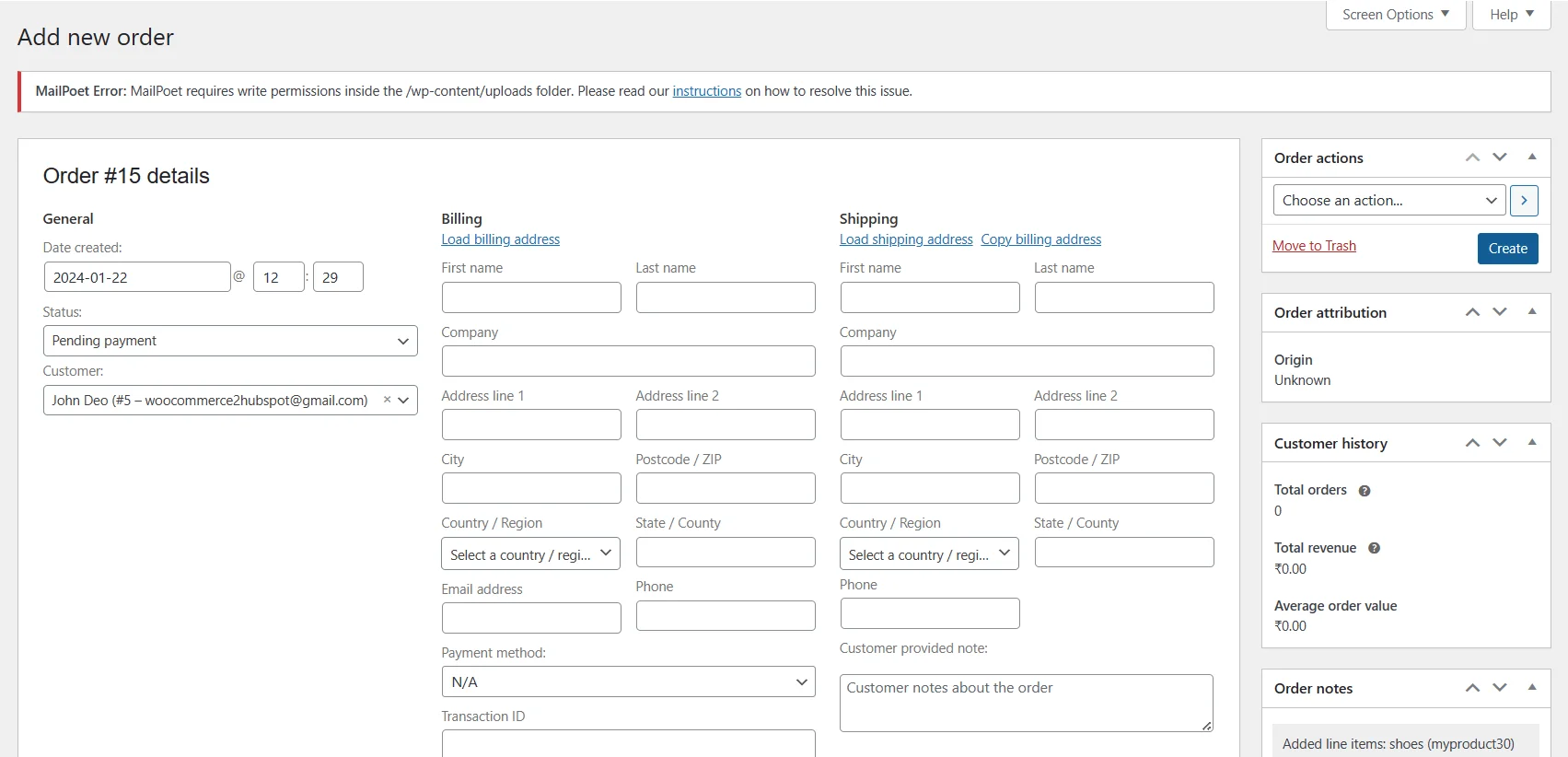Focus the shipping Last name field
The image size is (1568, 757).
(x=1124, y=297)
